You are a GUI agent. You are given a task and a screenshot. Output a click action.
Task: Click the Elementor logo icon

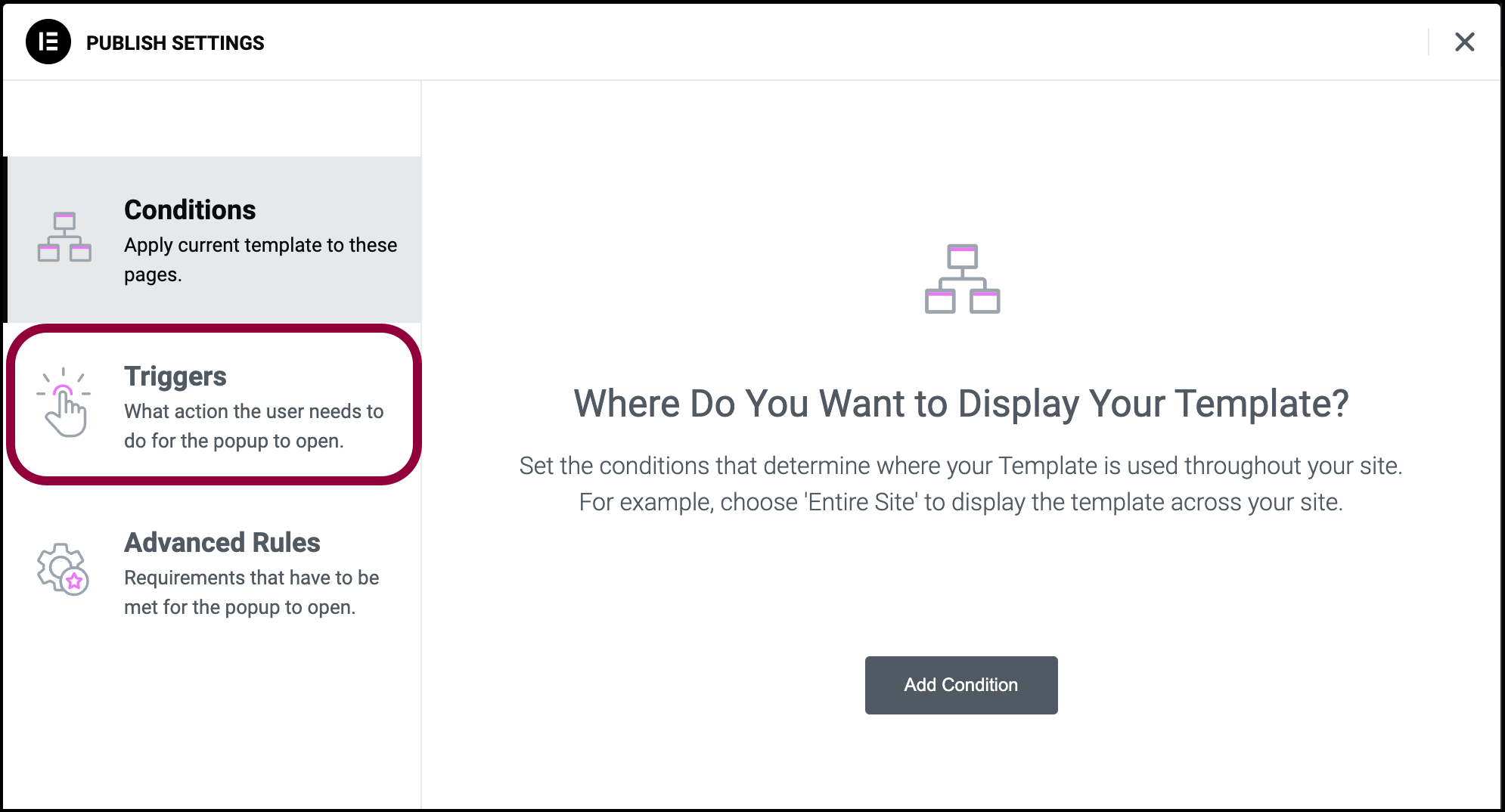[48, 42]
